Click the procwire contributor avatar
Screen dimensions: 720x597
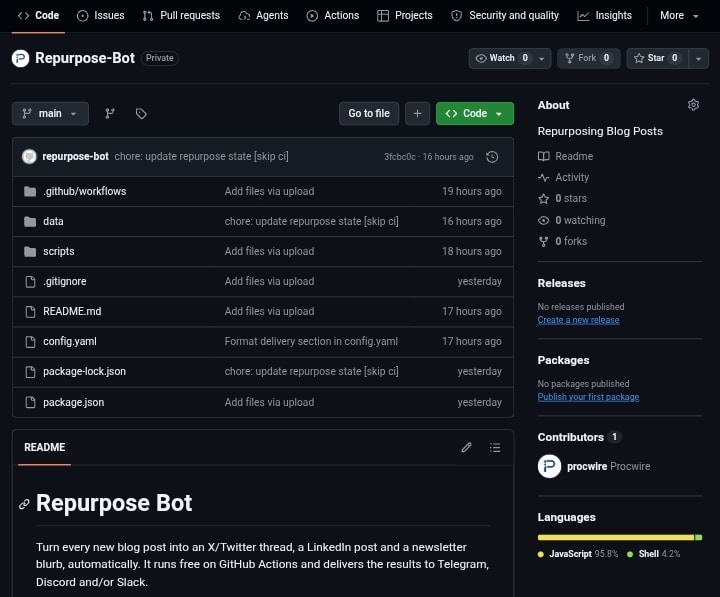click(x=549, y=466)
